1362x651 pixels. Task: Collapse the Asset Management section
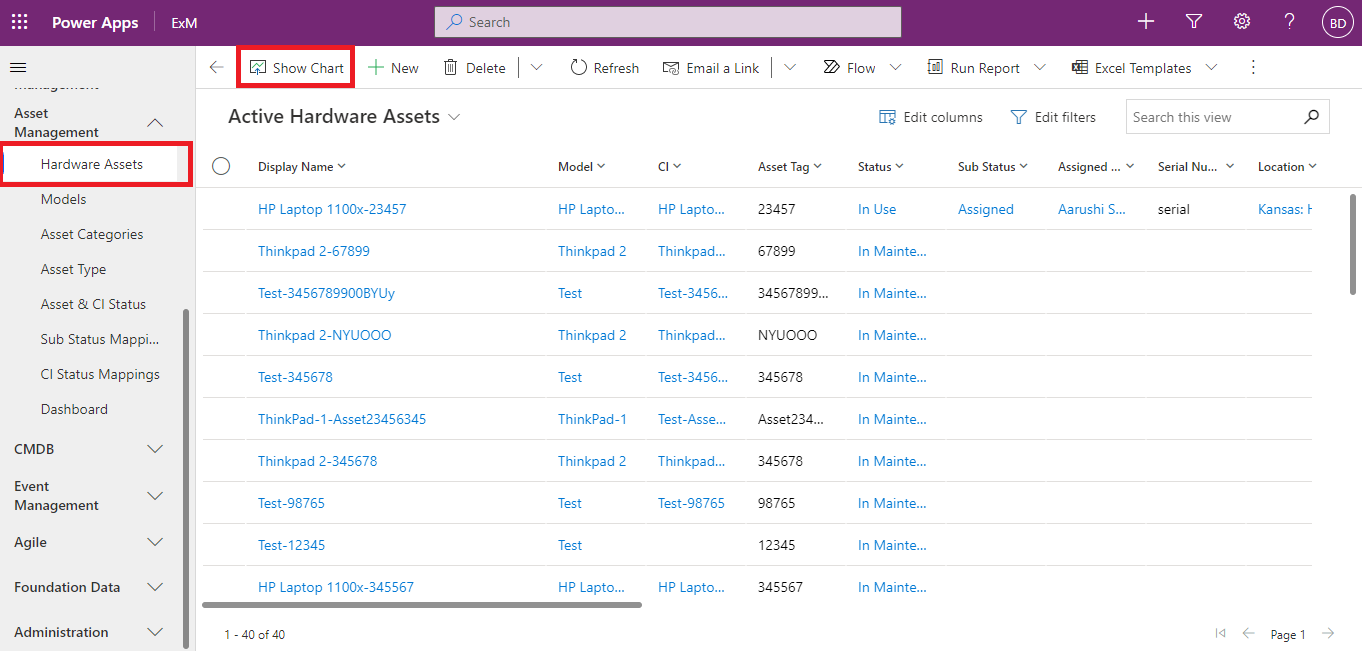(x=155, y=123)
